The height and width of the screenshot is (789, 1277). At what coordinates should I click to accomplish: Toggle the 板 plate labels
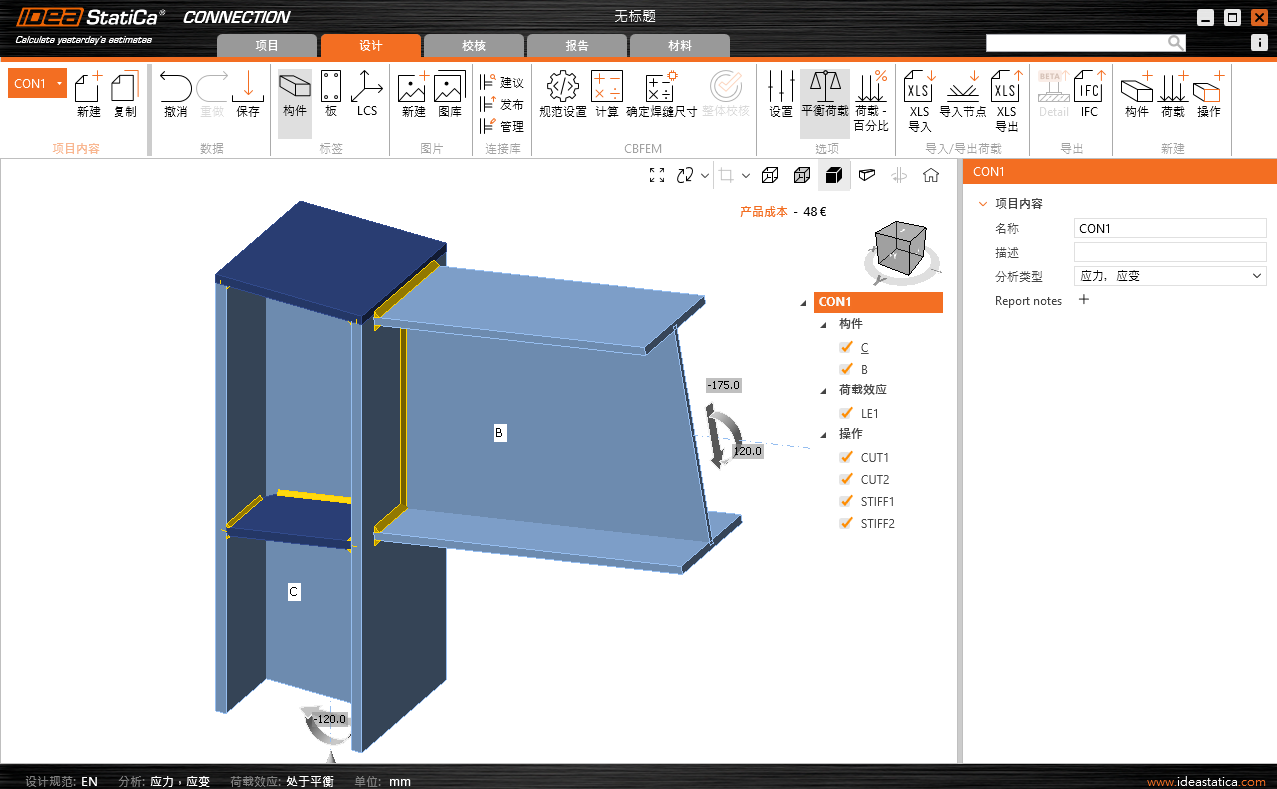[331, 95]
